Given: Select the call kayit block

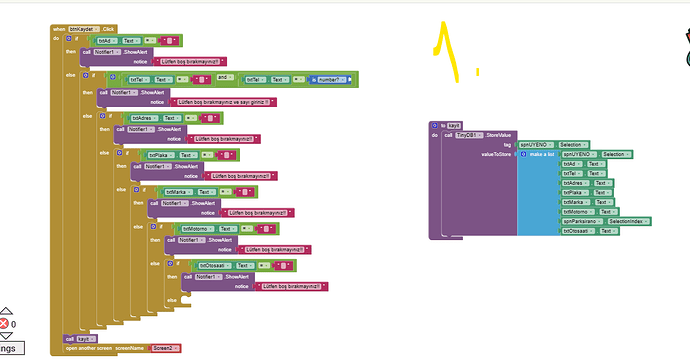Looking at the screenshot, I should (81, 339).
